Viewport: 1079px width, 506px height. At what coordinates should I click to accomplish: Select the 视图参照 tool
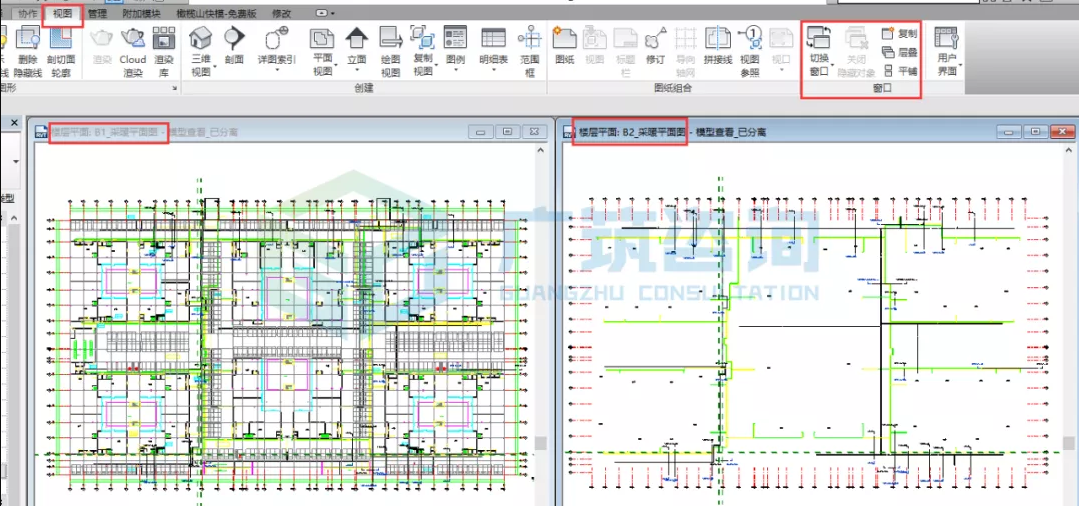click(750, 52)
